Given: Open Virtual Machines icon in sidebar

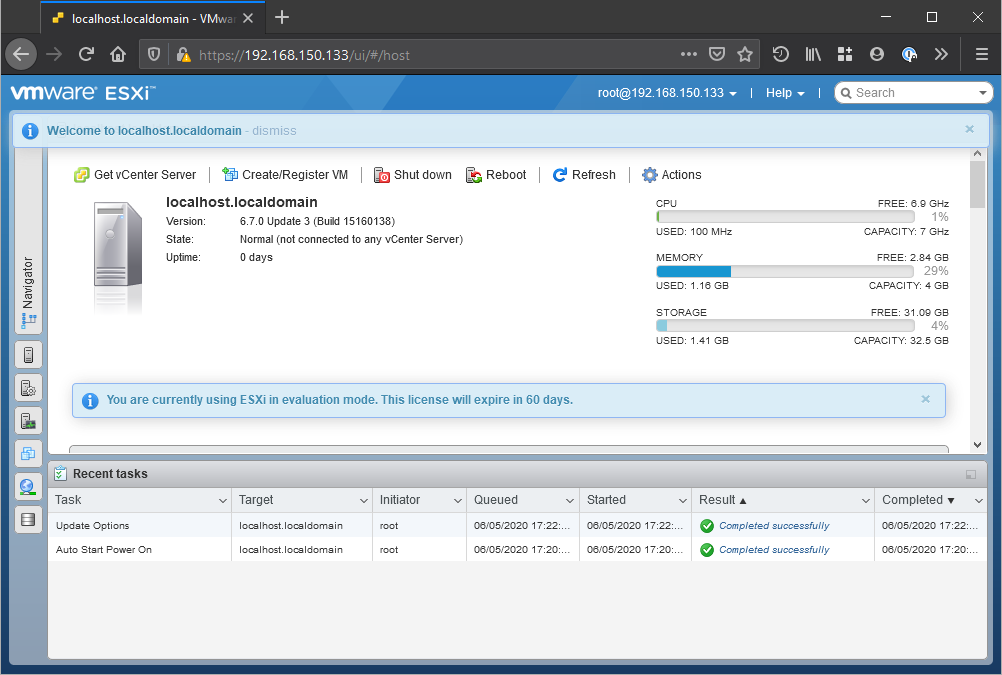Looking at the screenshot, I should click(x=28, y=454).
